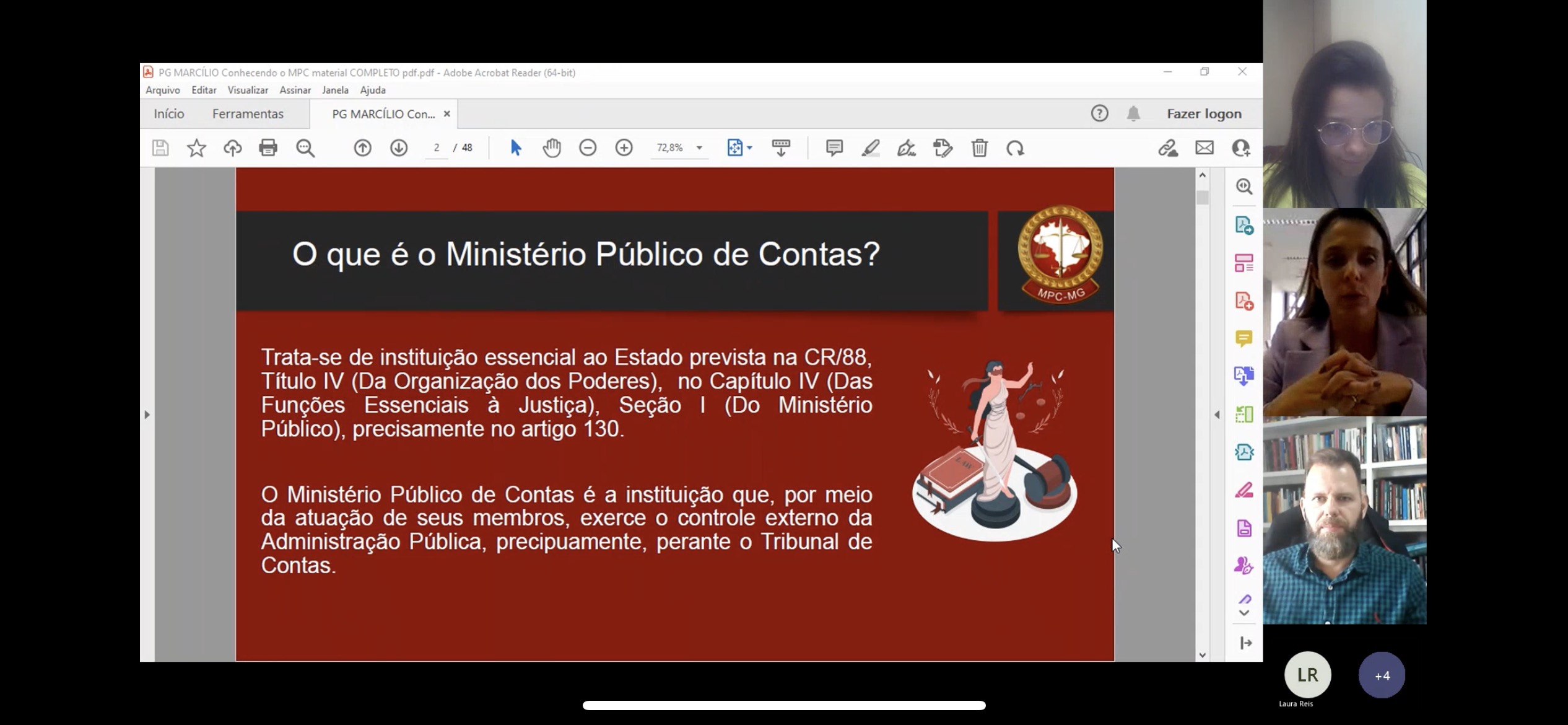Open the 72,8% zoom level dropdown
The height and width of the screenshot is (725, 1568).
(699, 148)
